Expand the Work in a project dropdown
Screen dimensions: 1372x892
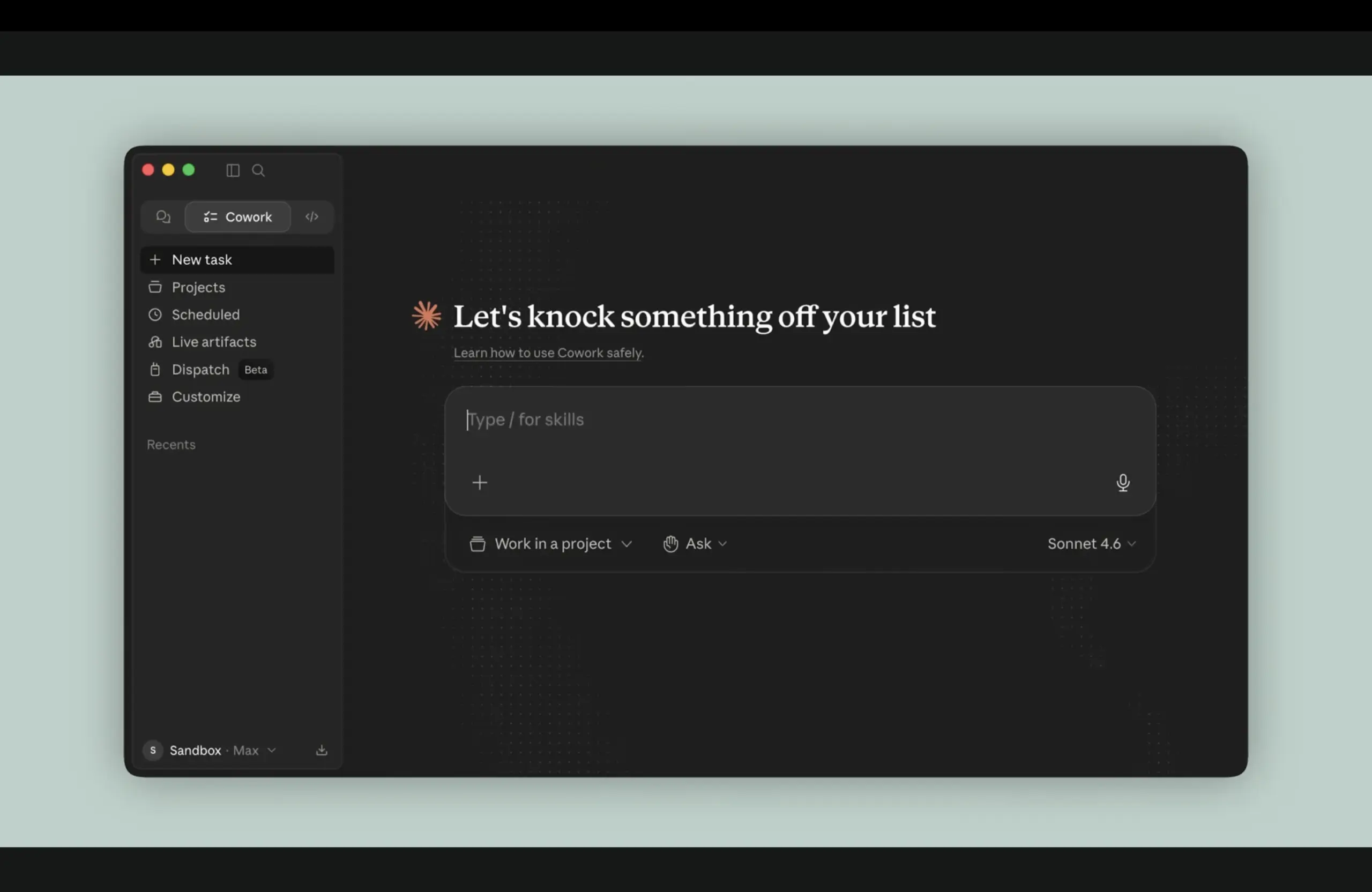click(551, 544)
